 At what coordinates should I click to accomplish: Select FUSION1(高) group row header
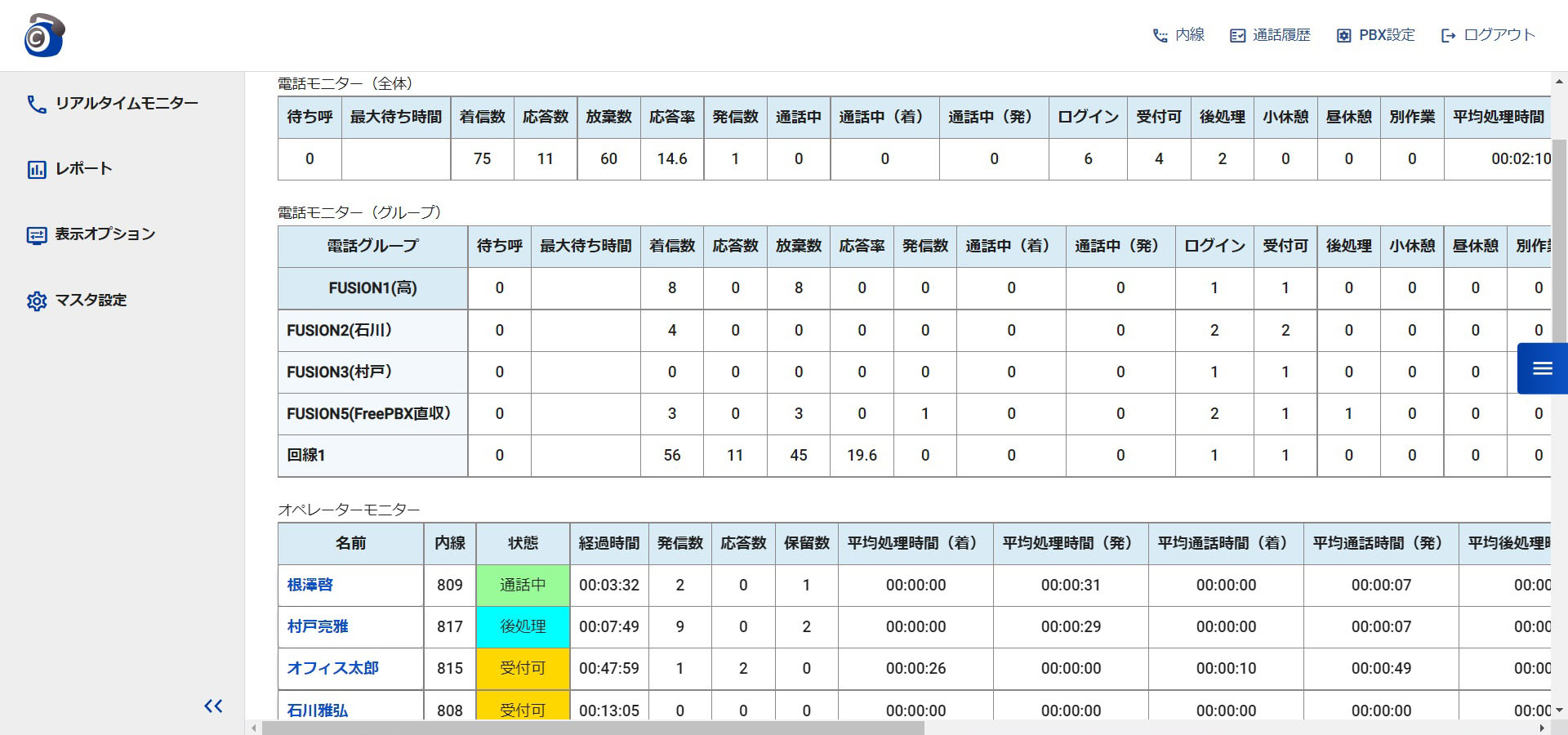point(372,287)
